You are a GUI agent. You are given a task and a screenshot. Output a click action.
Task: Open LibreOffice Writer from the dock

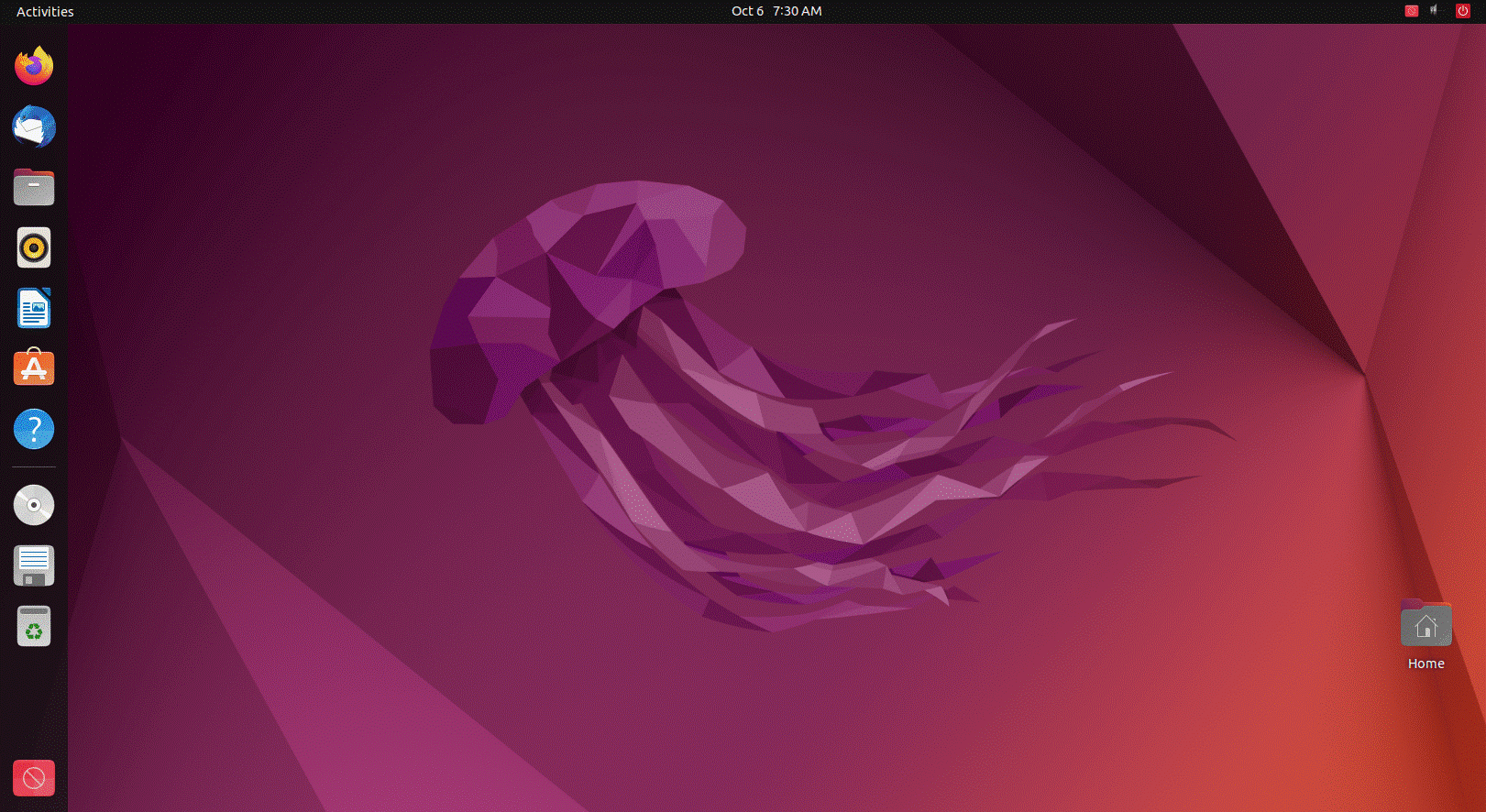[x=34, y=308]
